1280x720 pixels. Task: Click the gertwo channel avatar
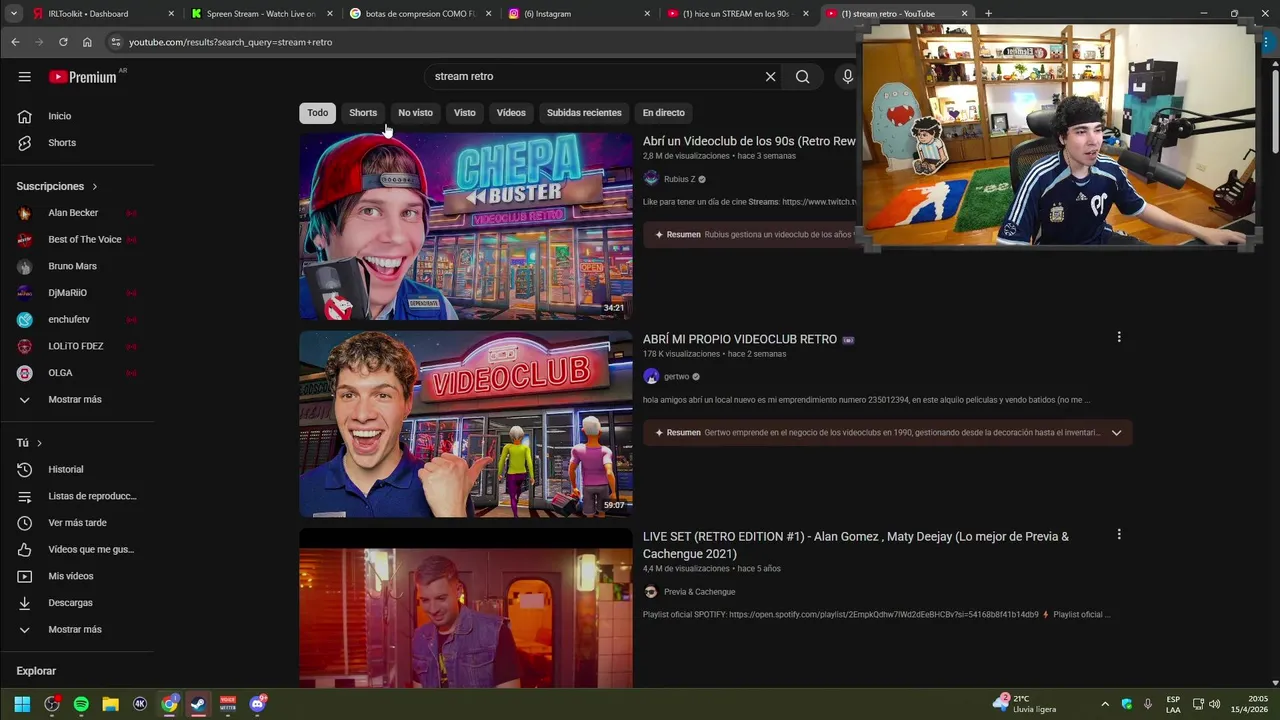[x=651, y=377]
